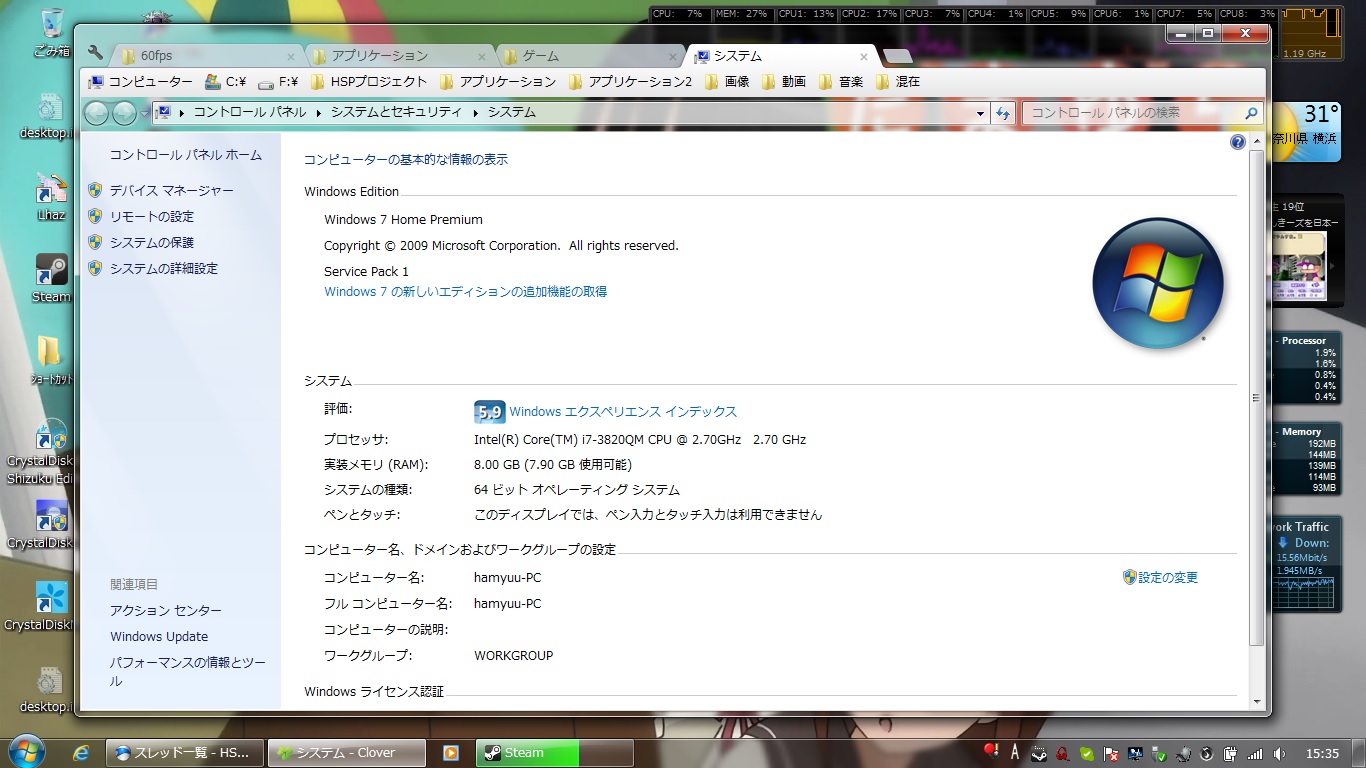The width and height of the screenshot is (1366, 768).
Task: Open システムの詳細設定
Action: coord(164,268)
